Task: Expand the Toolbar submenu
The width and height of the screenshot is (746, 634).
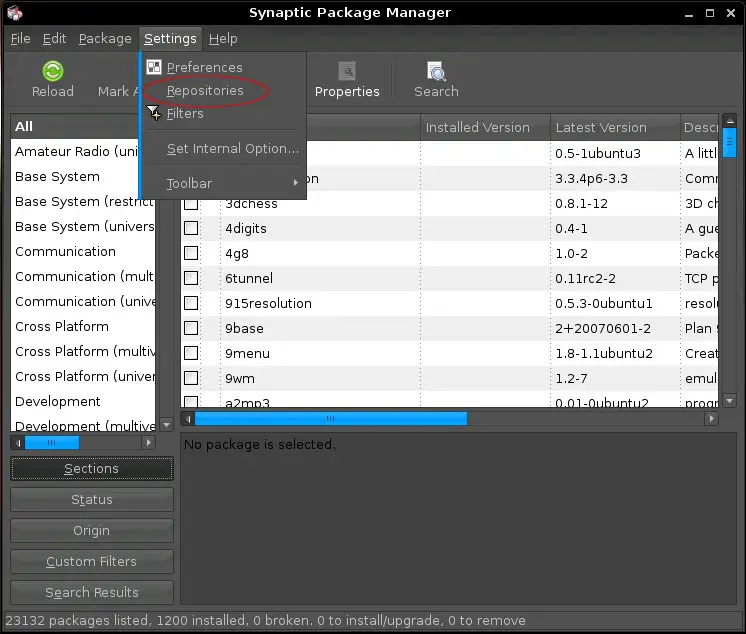Action: pos(224,183)
